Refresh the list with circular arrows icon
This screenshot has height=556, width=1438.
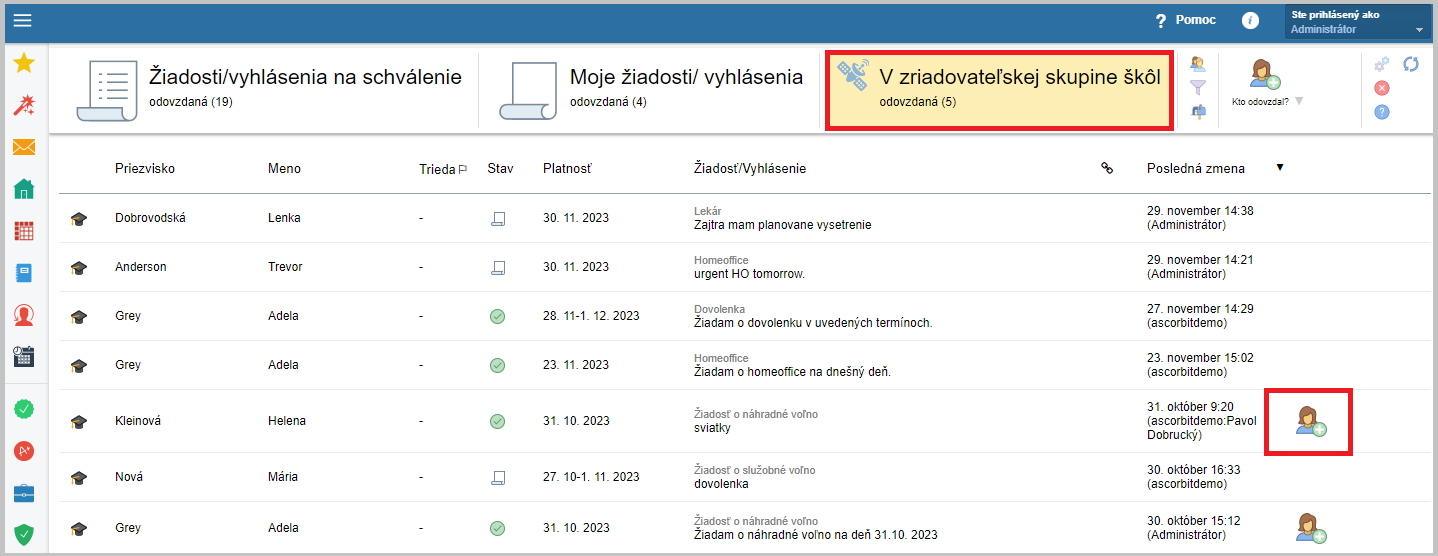[x=1411, y=64]
